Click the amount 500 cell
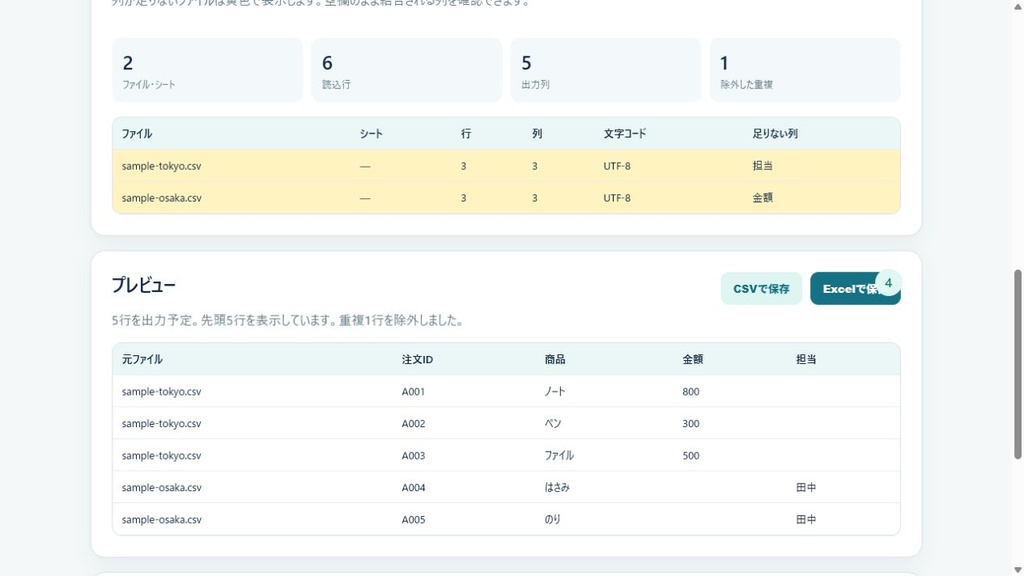Screen dimensions: 1024x576 (x=691, y=456)
